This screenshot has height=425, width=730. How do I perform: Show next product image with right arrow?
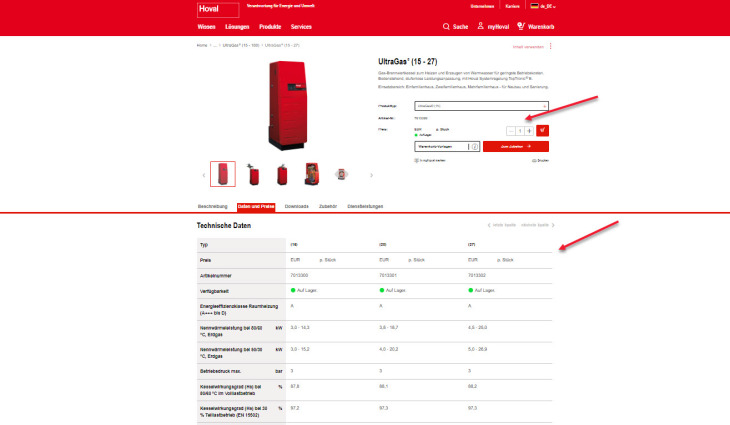(x=371, y=175)
